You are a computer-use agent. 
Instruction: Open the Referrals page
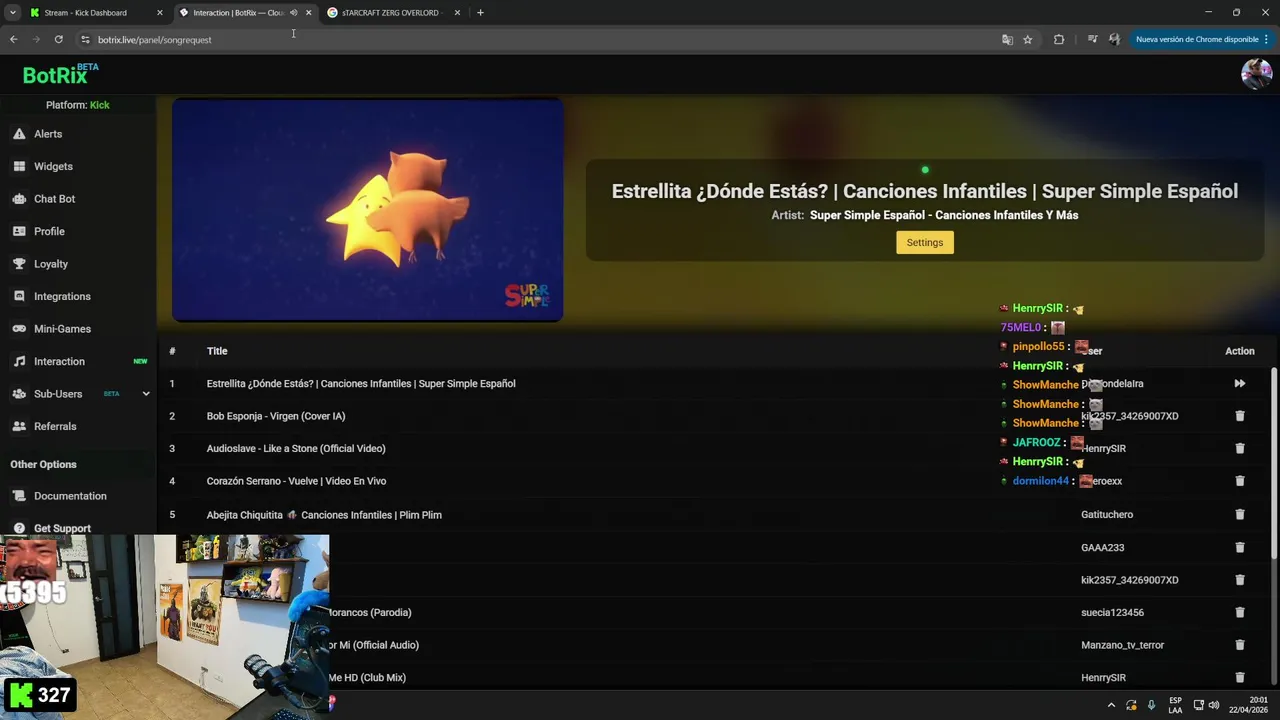[55, 426]
